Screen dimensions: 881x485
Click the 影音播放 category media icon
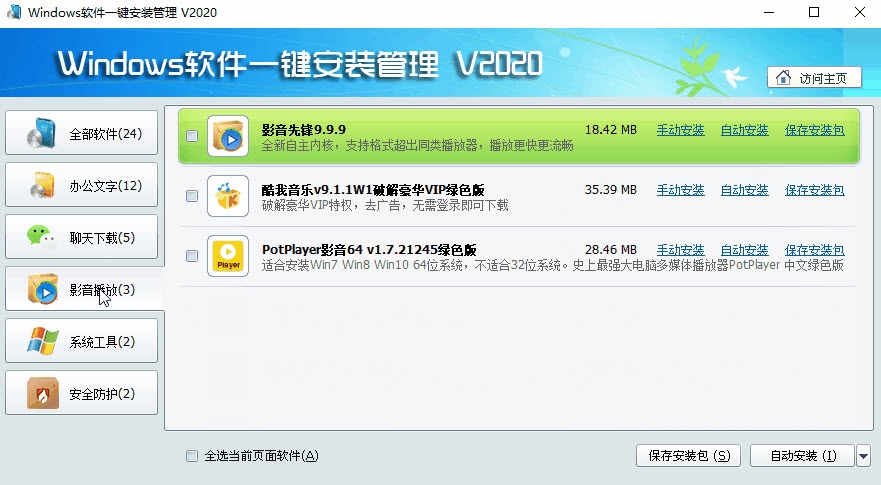click(43, 289)
